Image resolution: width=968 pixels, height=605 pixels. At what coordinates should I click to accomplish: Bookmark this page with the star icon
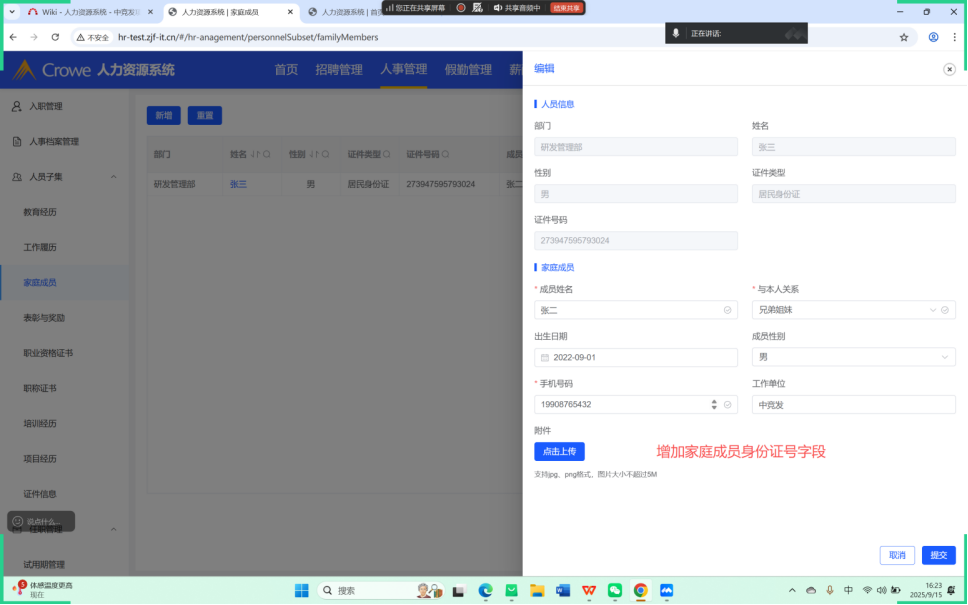[904, 37]
